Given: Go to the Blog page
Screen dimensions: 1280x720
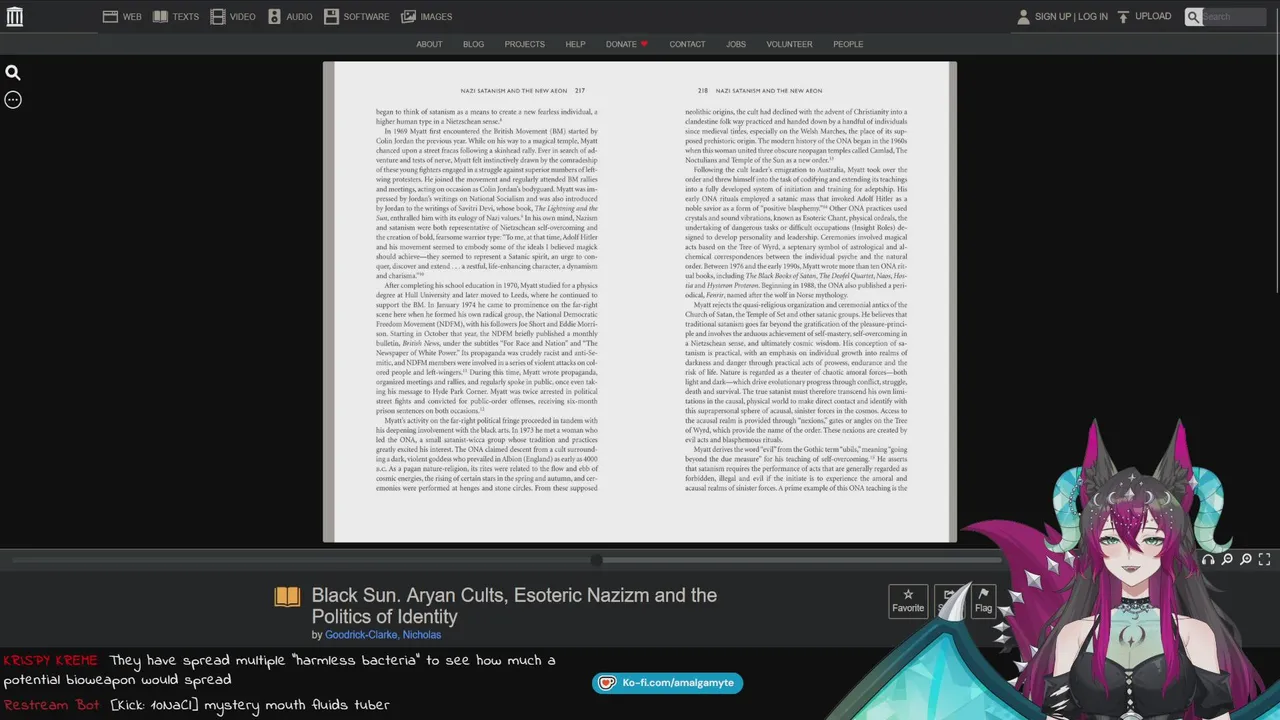Looking at the screenshot, I should coord(473,44).
